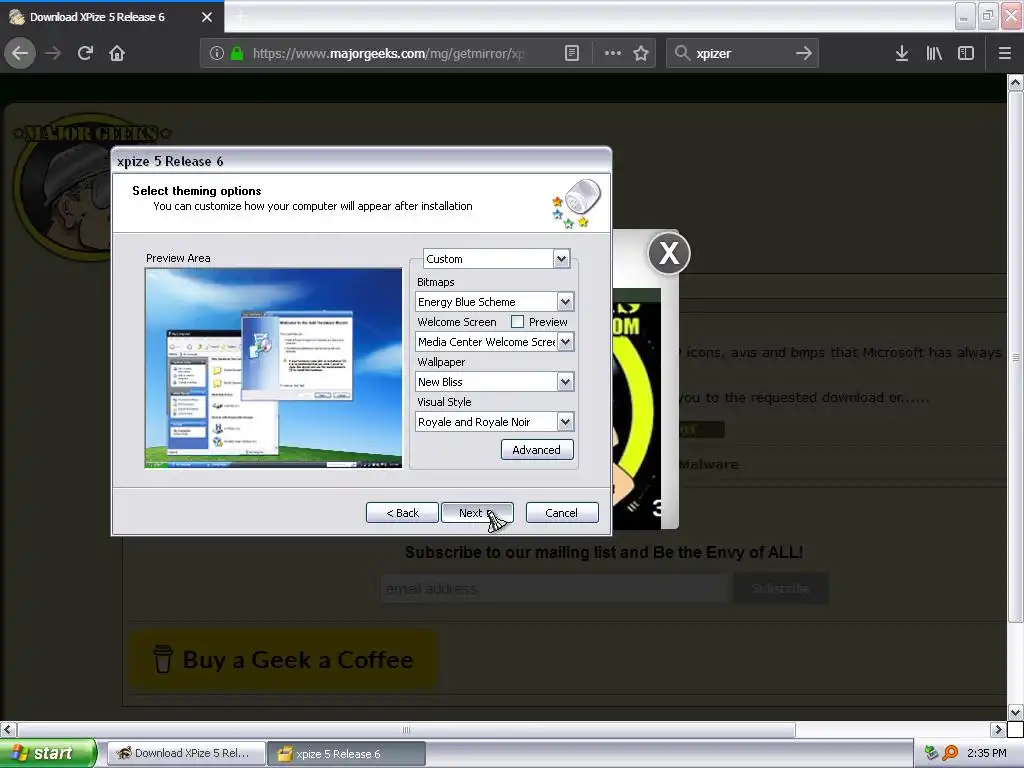Cancel the xpize installation
1024x768 pixels.
click(562, 513)
